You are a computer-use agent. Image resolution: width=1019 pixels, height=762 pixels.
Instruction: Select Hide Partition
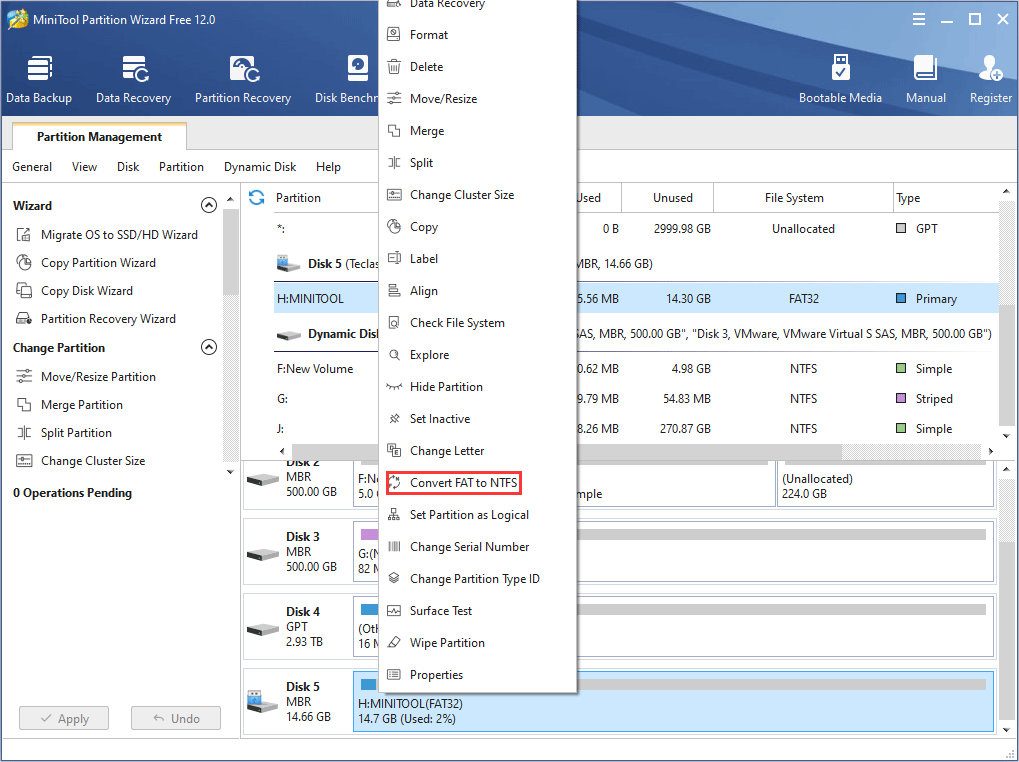478,387
